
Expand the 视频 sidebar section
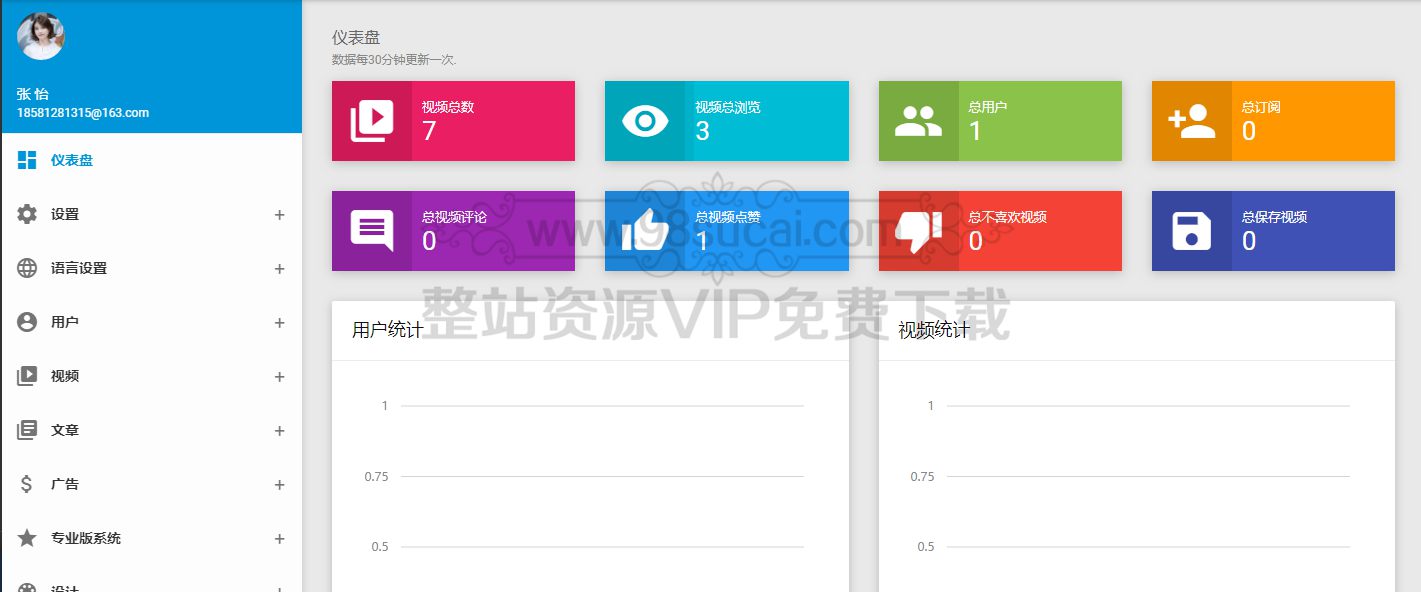coord(278,375)
